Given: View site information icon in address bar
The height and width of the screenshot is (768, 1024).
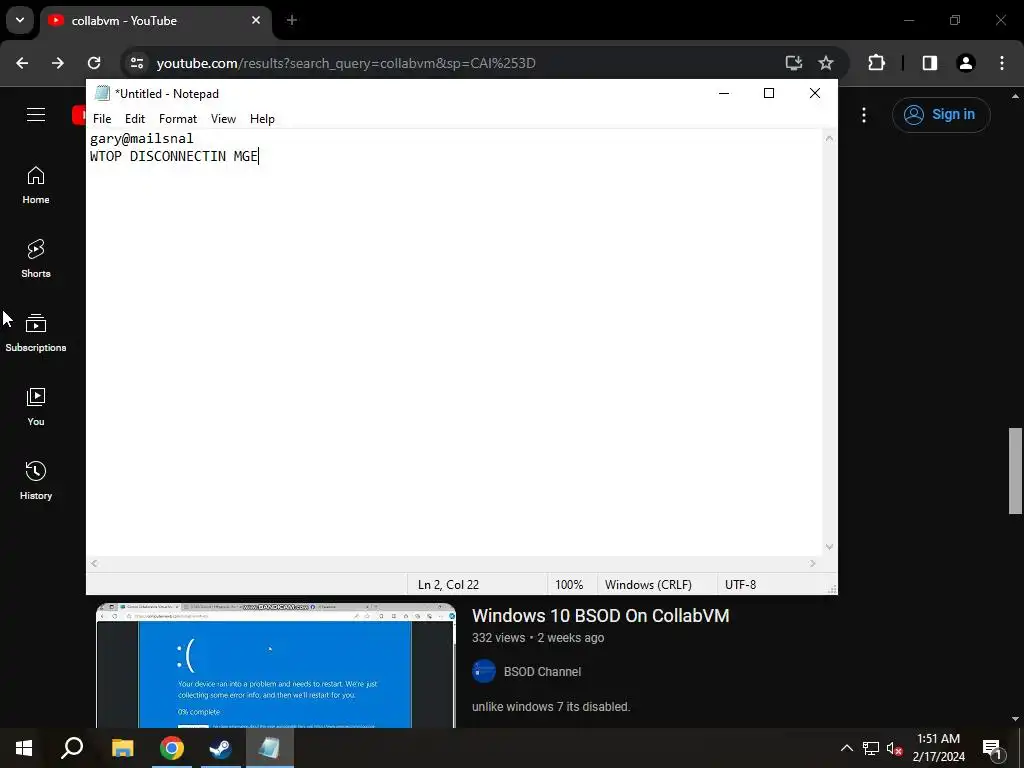Looking at the screenshot, I should pos(136,63).
